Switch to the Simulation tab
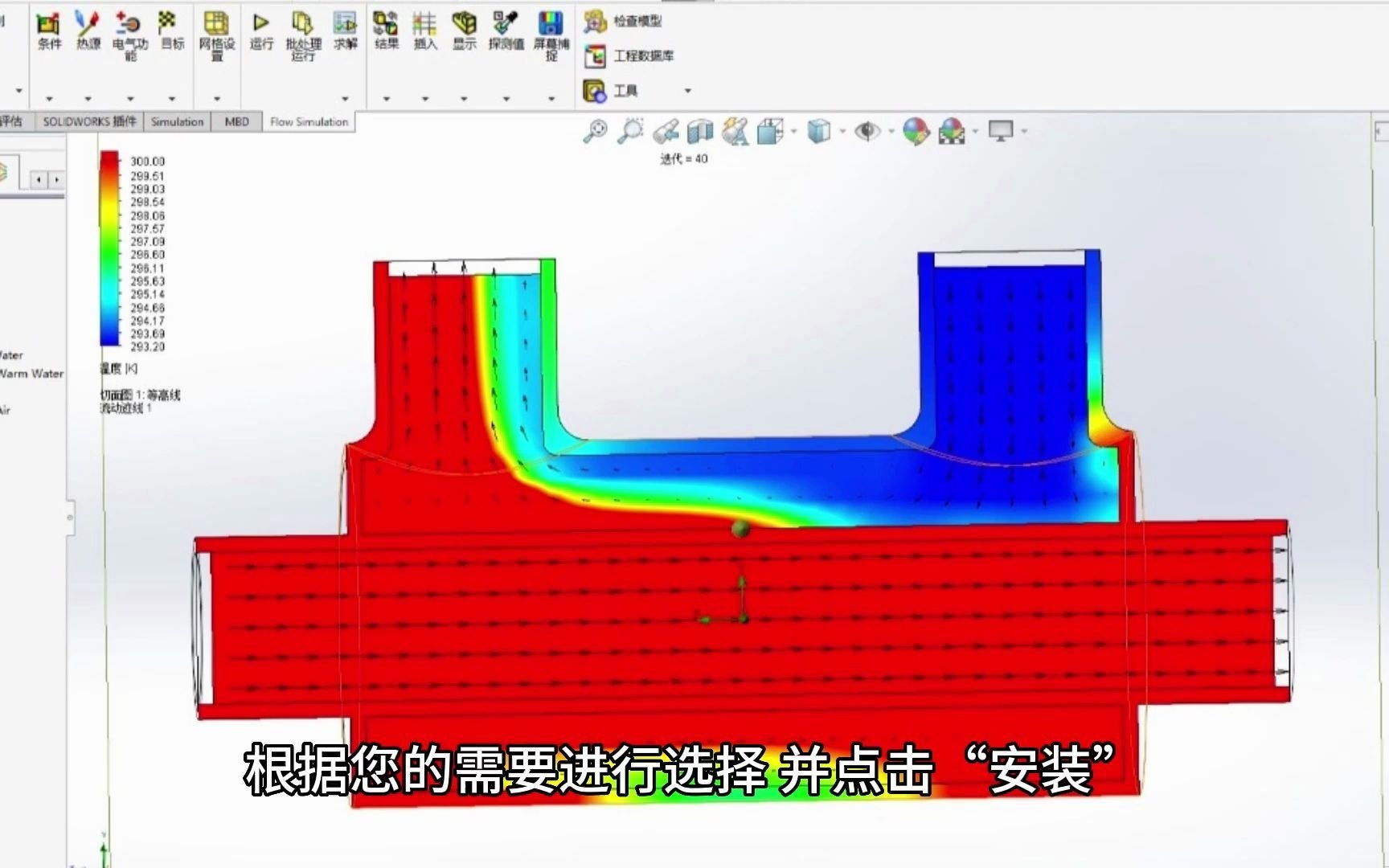The image size is (1389, 868). 176,121
